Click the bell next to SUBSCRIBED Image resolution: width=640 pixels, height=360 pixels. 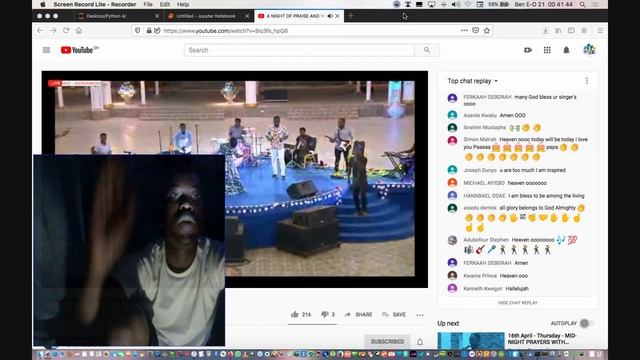pyautogui.click(x=420, y=342)
